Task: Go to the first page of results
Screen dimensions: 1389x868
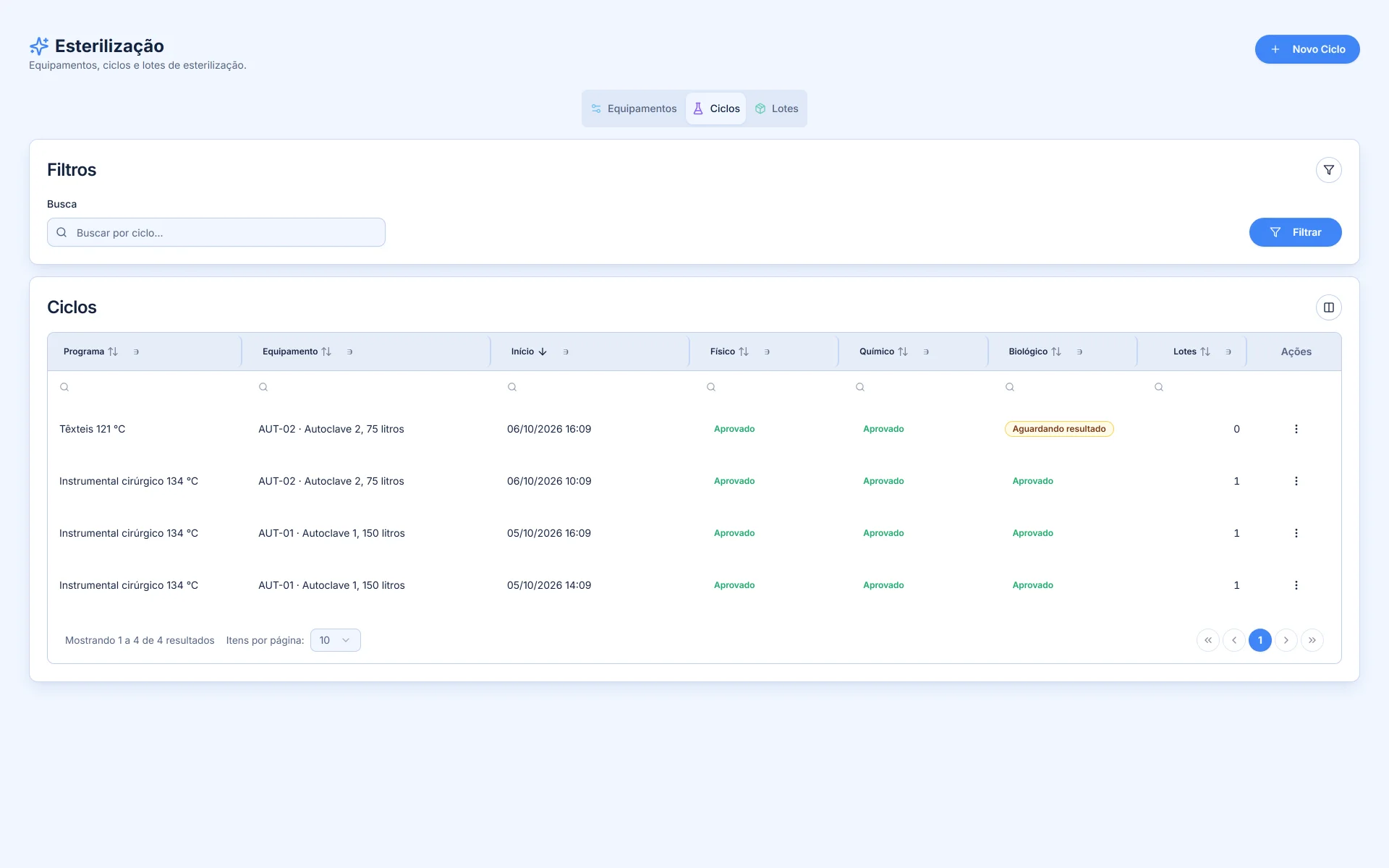Action: [1207, 640]
